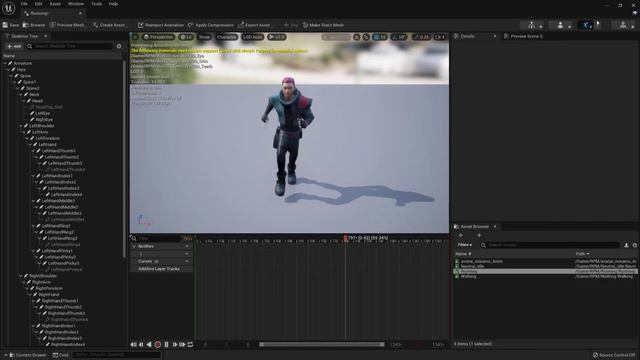Open the Window menu

click(76, 4)
